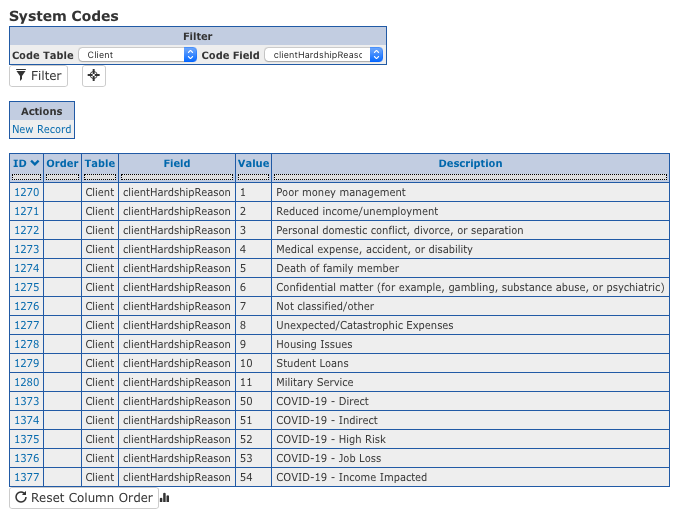Screen dimensions: 696x523
Task: Open record ID 1277
Action: point(27,325)
